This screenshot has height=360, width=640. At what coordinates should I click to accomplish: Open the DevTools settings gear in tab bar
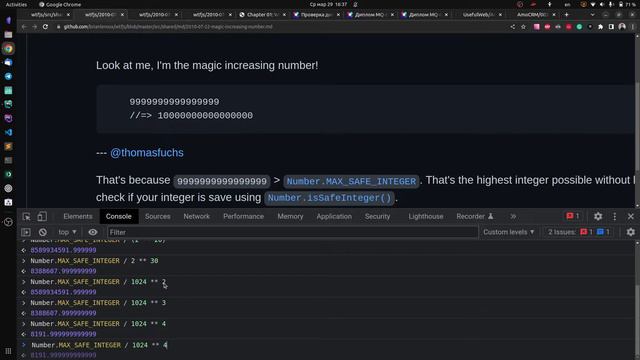[598, 216]
